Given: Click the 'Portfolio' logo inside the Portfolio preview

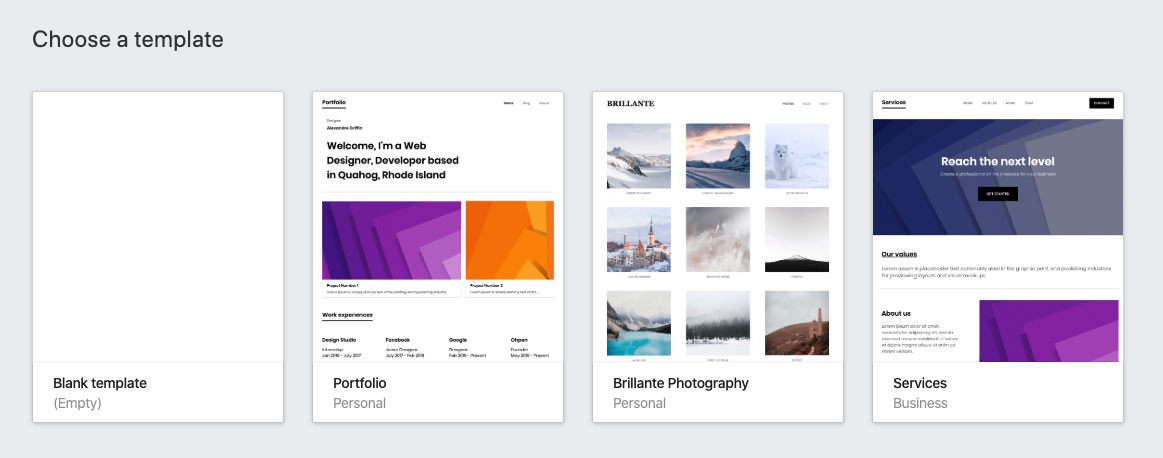Looking at the screenshot, I should pyautogui.click(x=334, y=102).
